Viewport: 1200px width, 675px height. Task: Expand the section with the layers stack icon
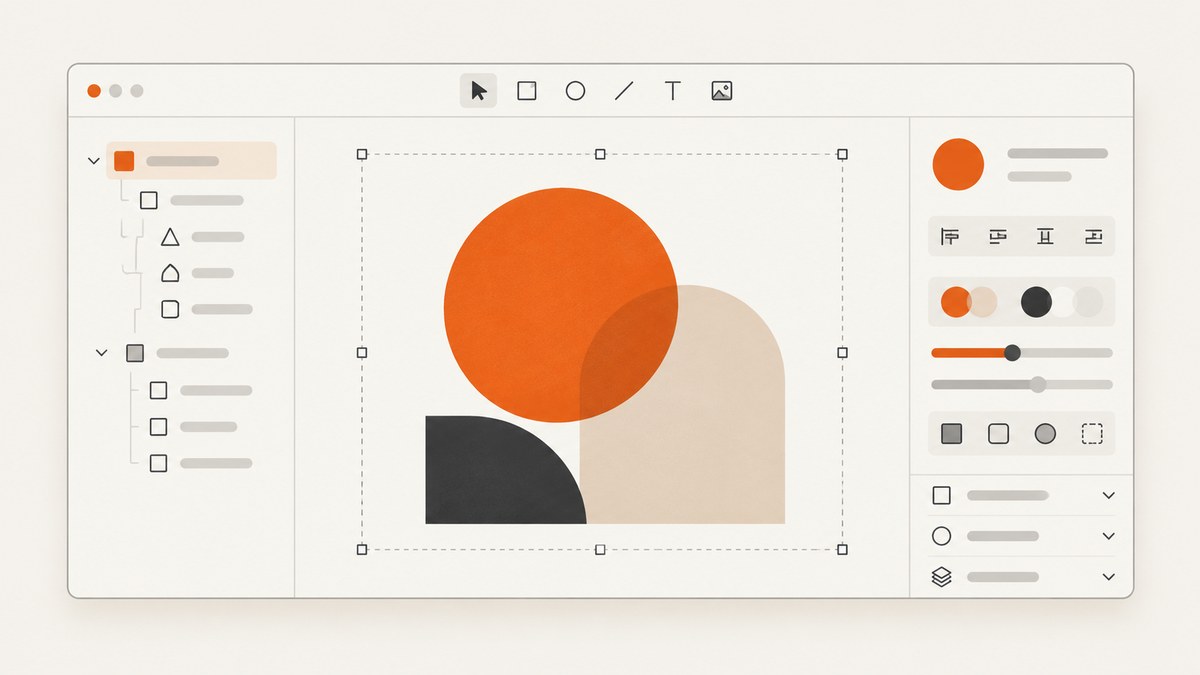(x=1108, y=577)
